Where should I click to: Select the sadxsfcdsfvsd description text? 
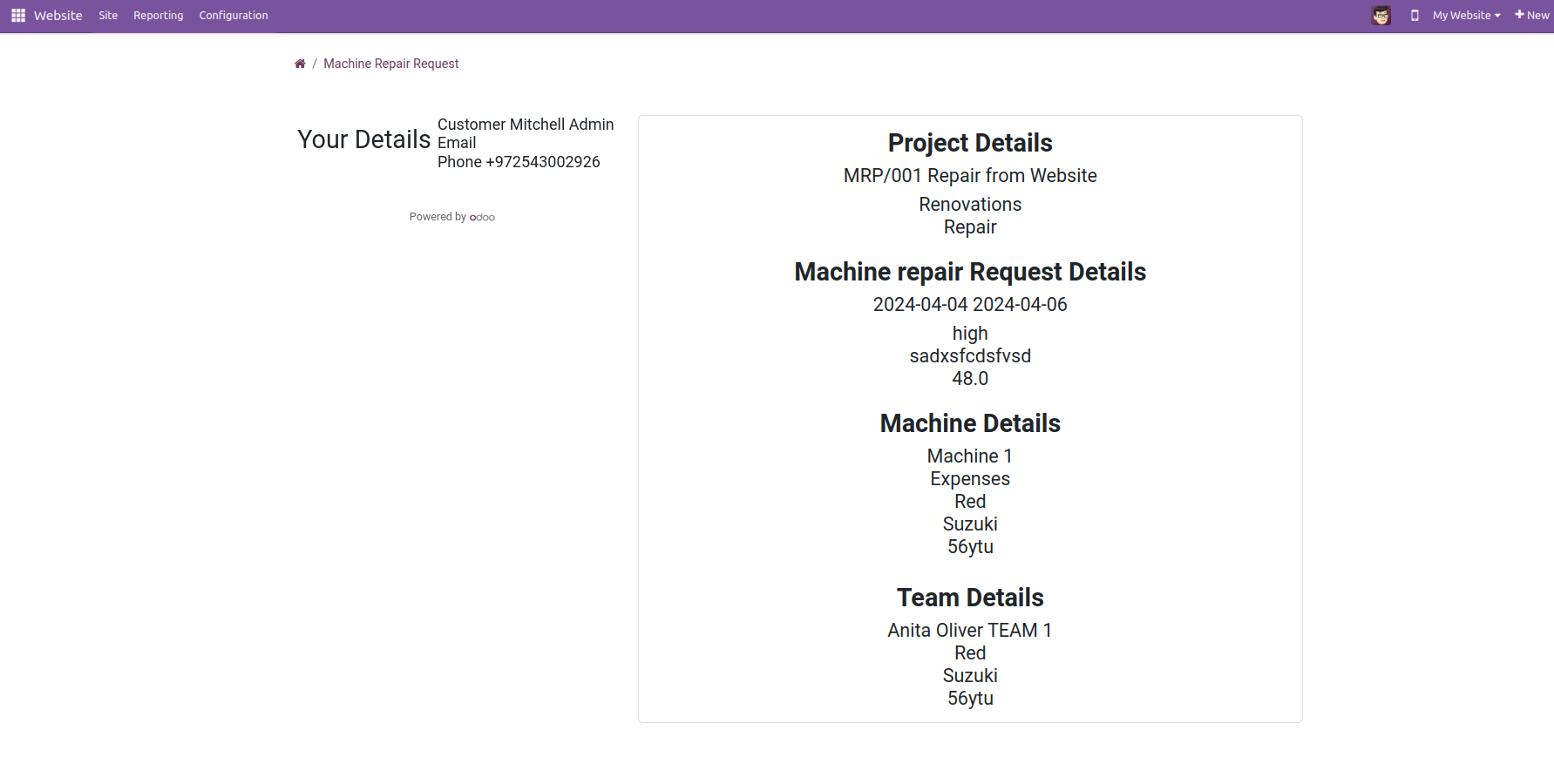coord(970,356)
